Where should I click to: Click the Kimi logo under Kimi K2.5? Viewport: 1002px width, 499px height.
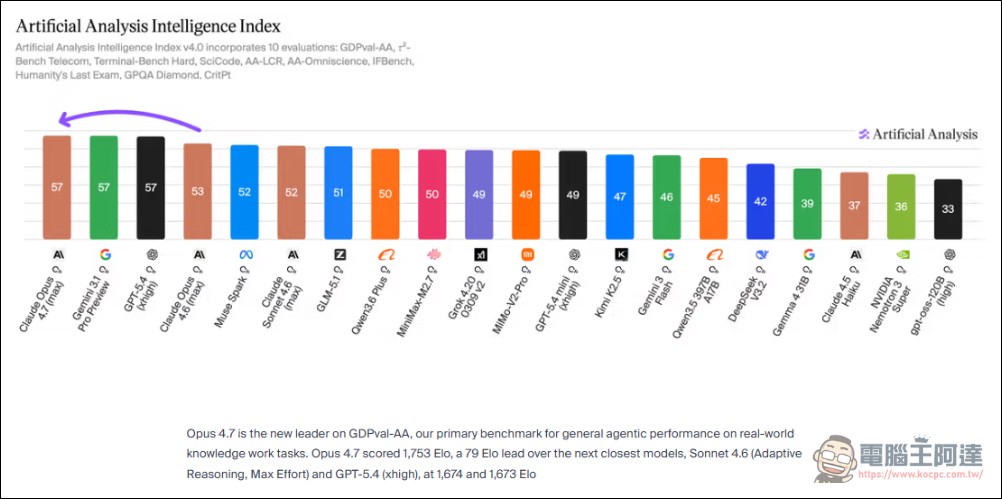pos(620,255)
